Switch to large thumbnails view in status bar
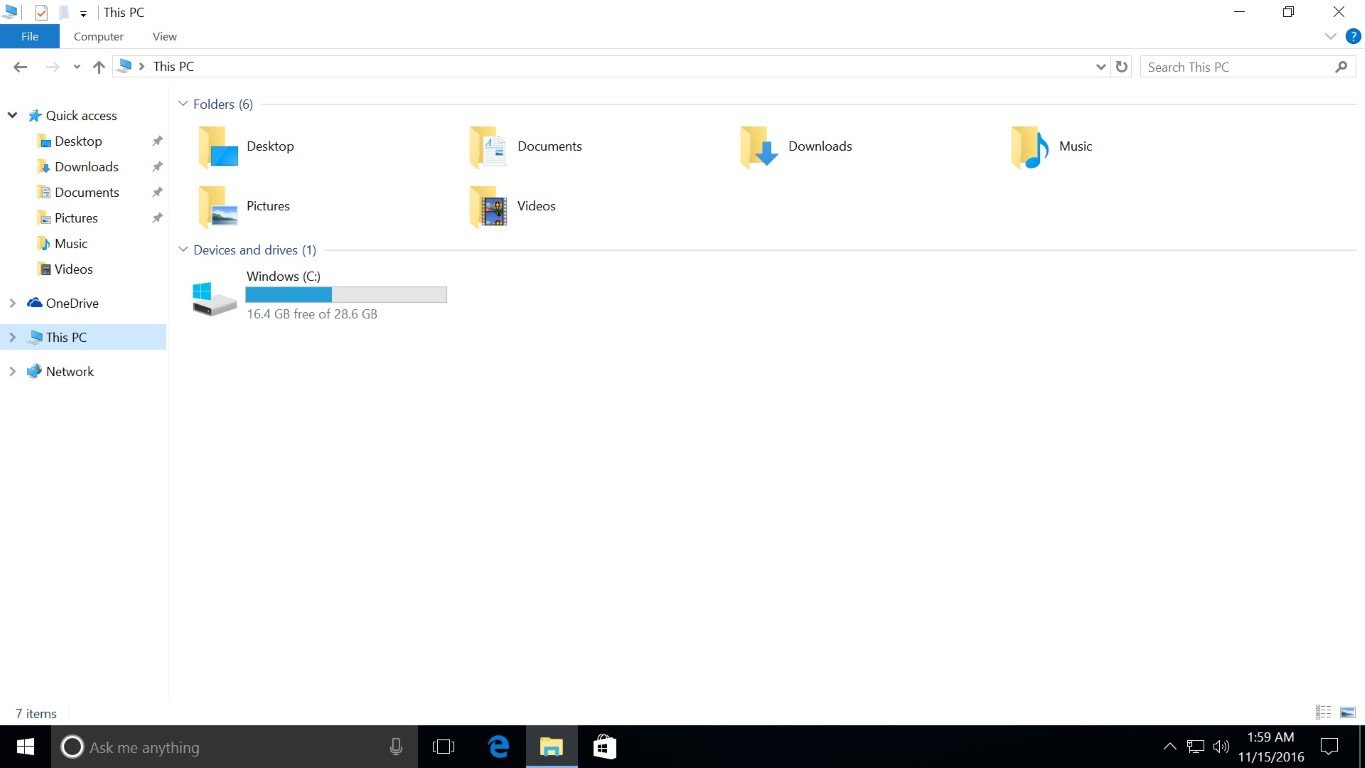Screen dimensions: 1365x768 (x=1347, y=713)
